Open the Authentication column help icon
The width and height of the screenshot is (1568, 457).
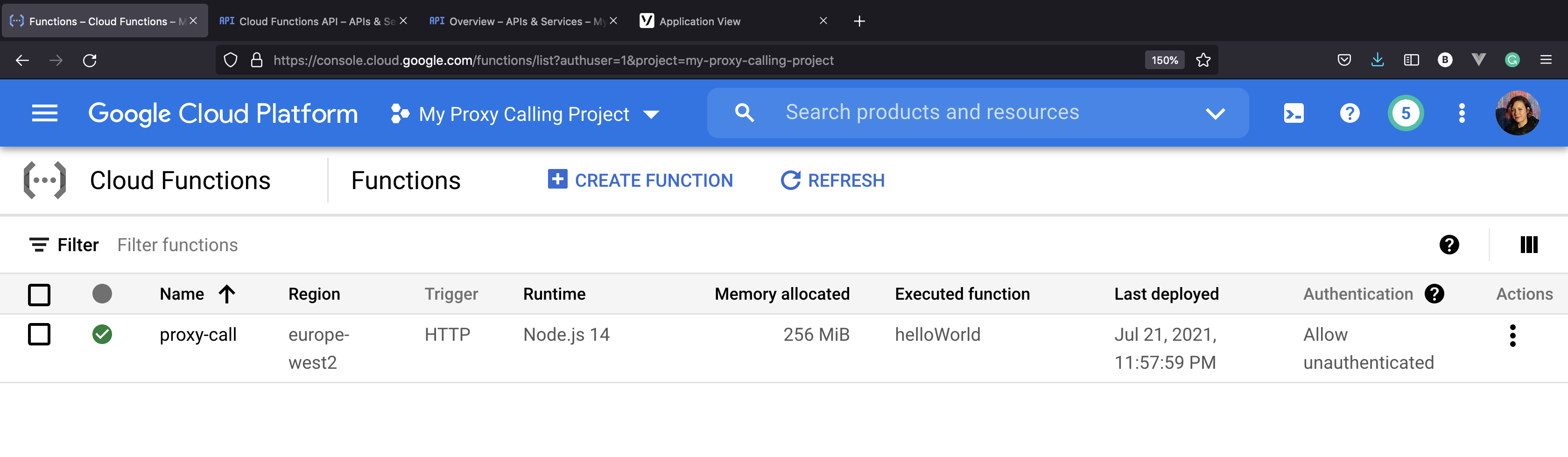(x=1434, y=294)
